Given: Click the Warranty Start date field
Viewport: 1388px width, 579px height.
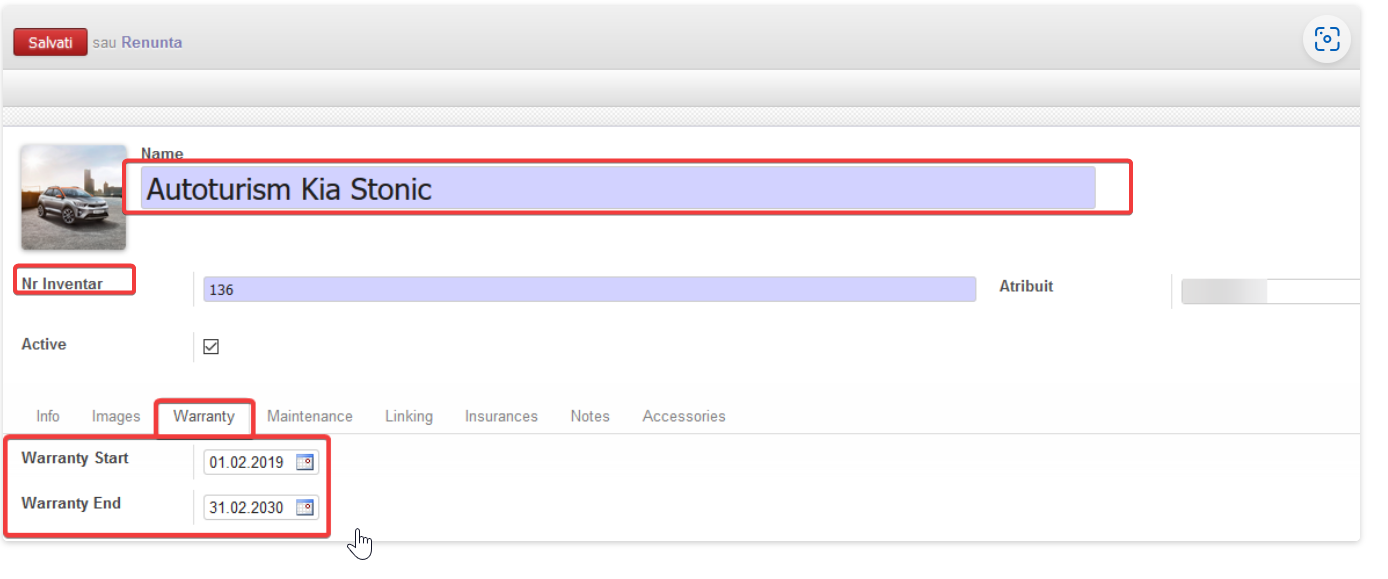Looking at the screenshot, I should (x=248, y=463).
